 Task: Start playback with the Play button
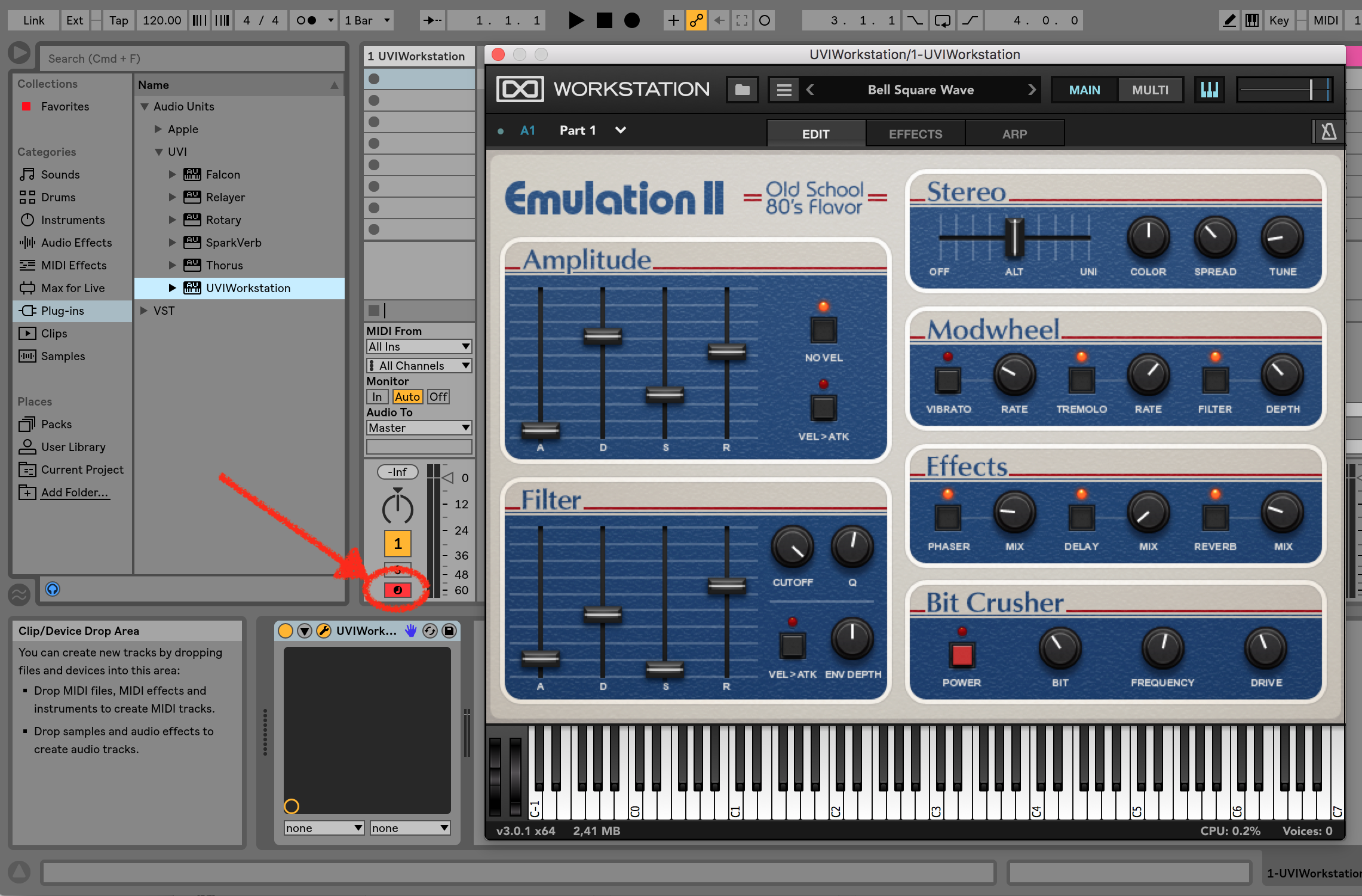[576, 20]
